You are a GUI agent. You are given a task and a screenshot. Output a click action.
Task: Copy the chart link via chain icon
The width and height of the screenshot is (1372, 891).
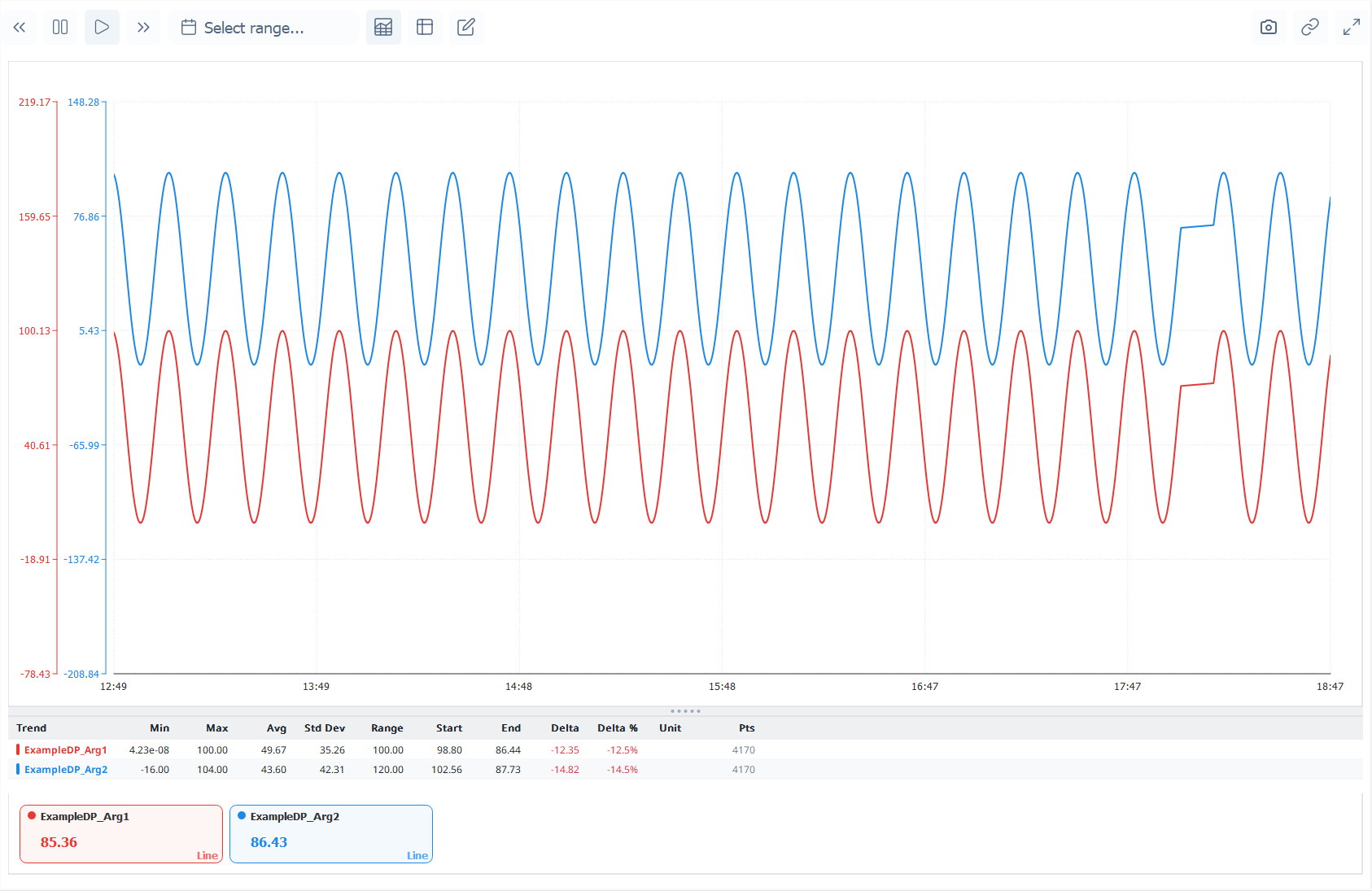[1309, 28]
